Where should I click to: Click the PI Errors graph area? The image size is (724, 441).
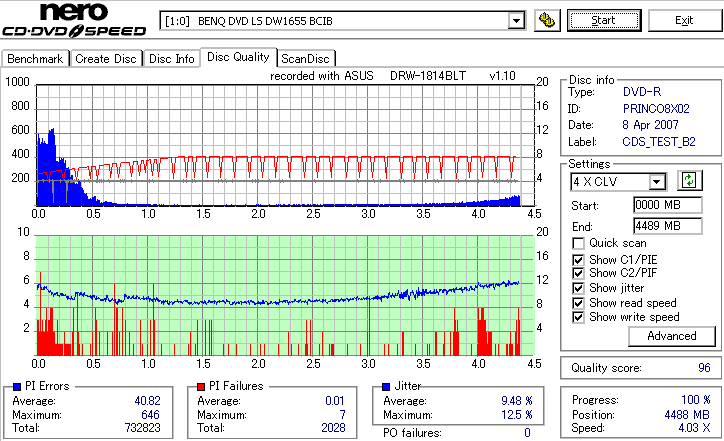(285, 145)
